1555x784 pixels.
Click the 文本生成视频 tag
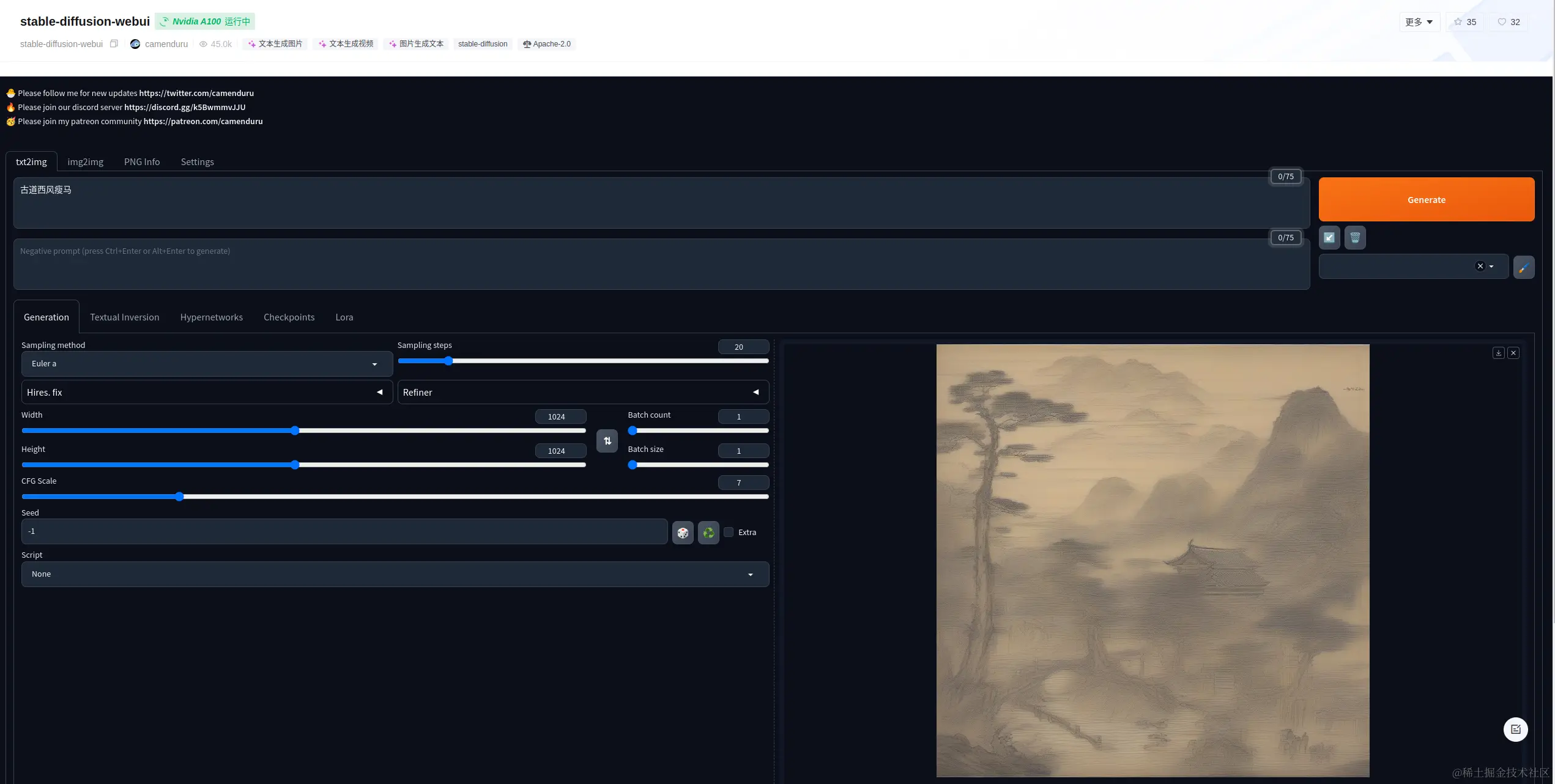pyautogui.click(x=346, y=44)
